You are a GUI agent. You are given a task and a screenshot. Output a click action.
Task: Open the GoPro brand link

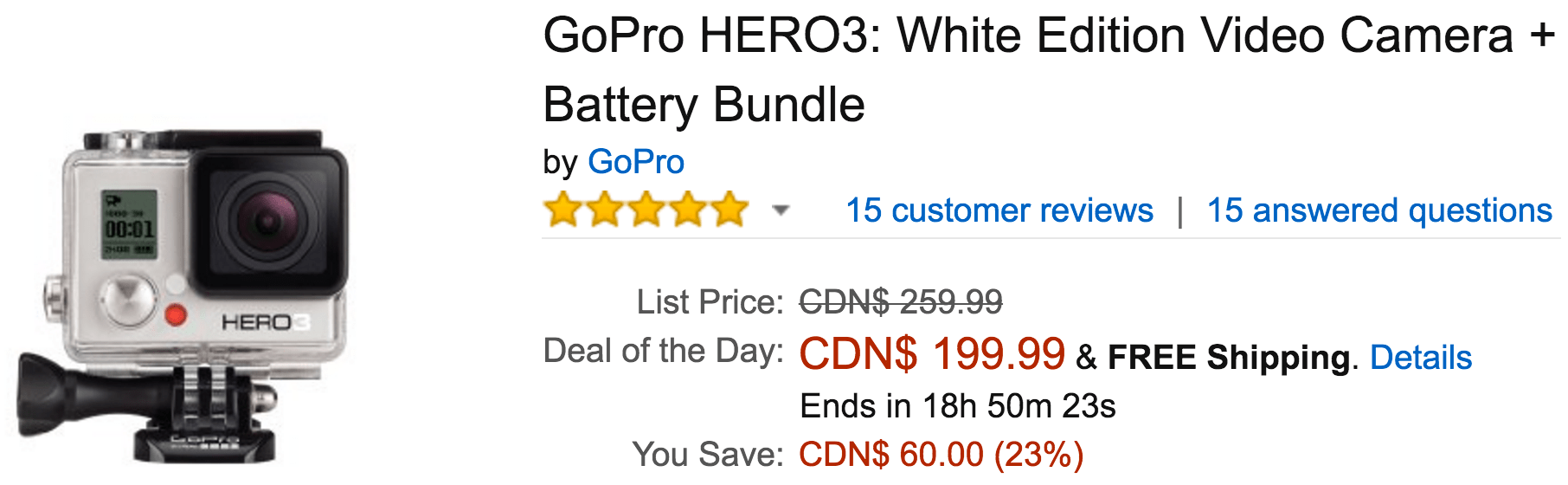click(x=636, y=162)
